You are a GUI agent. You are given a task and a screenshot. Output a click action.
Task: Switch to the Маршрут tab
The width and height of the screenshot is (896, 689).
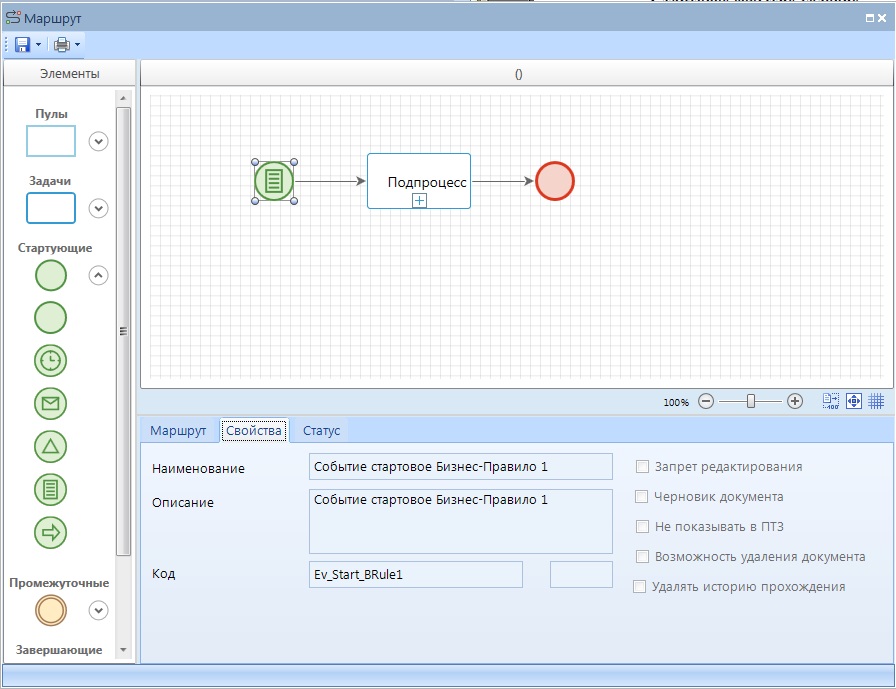point(178,430)
